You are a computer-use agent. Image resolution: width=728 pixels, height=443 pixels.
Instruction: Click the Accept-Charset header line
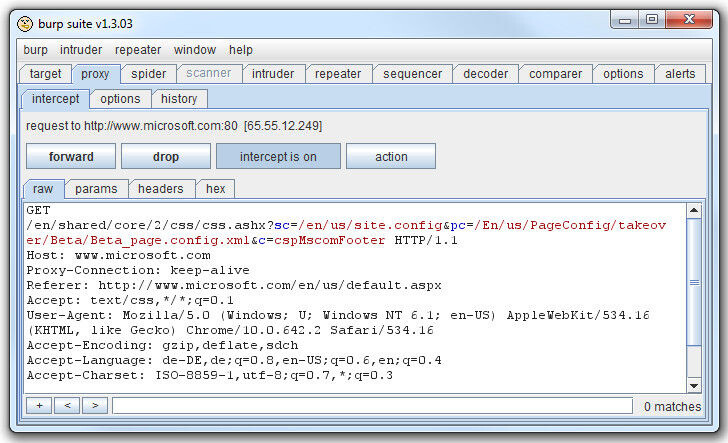[210, 375]
